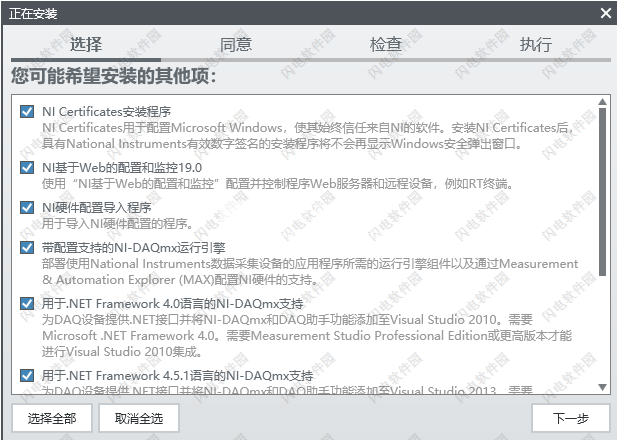Click 用于.NET Framework 4.5.1语言的NI-DAQmx支持 title

[178, 376]
